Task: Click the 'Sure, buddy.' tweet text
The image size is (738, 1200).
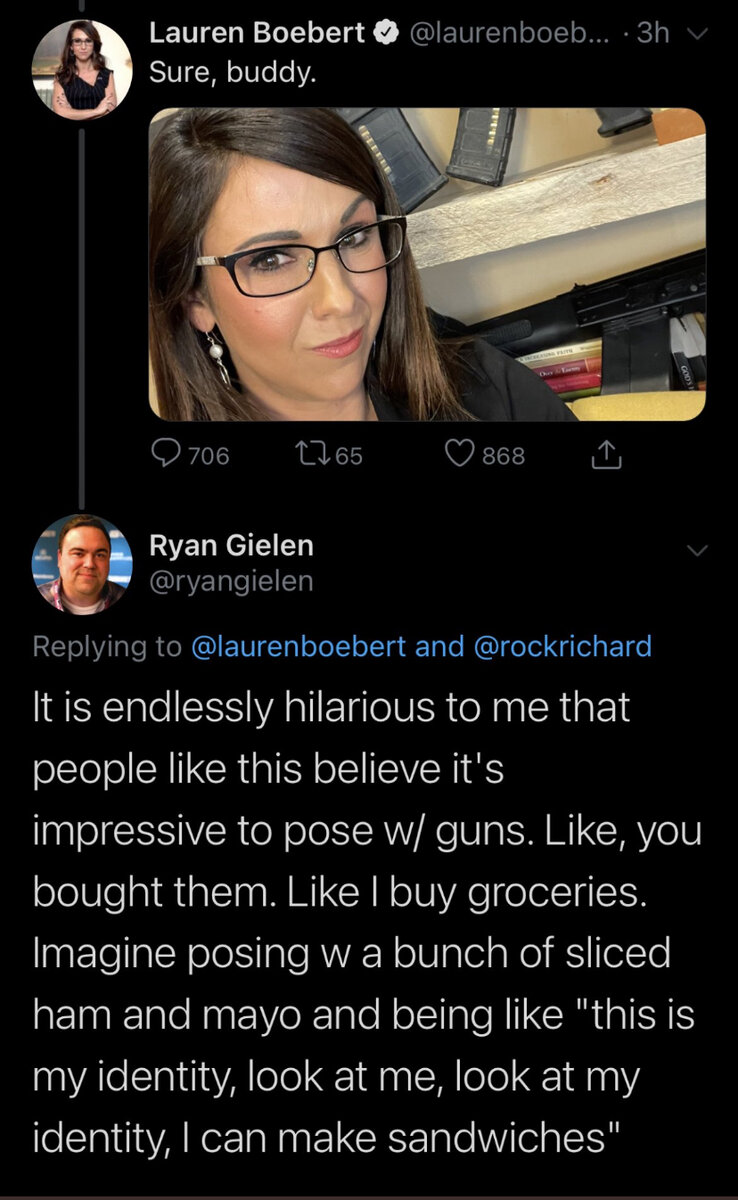Action: (232, 73)
